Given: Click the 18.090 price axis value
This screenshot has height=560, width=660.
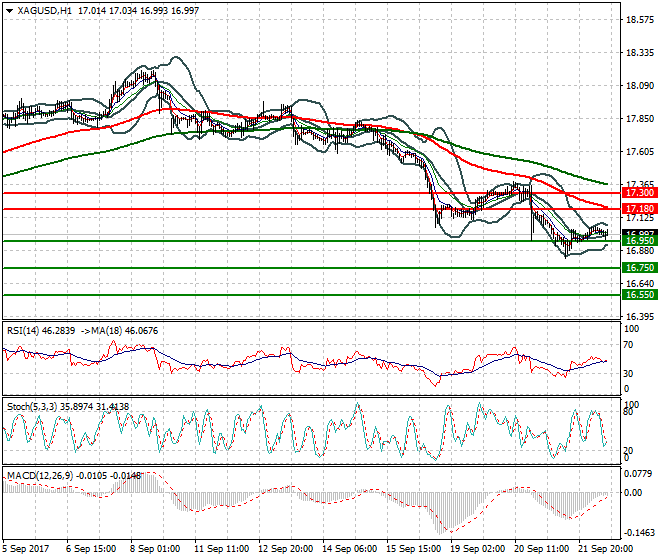Looking at the screenshot, I should (x=640, y=85).
